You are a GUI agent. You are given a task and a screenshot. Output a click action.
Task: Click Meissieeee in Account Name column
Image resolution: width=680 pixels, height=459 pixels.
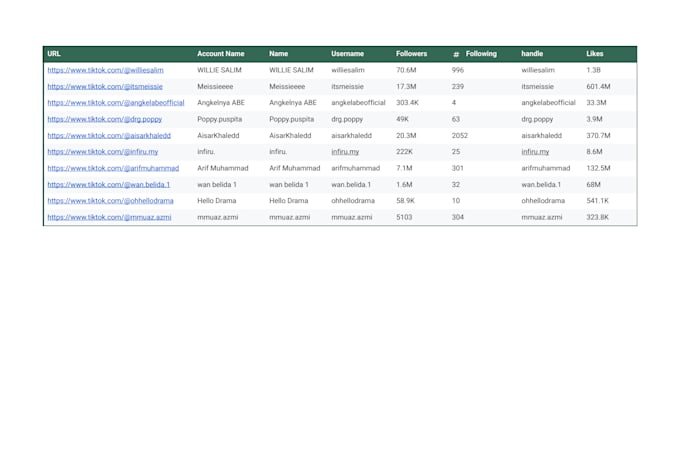pos(215,87)
